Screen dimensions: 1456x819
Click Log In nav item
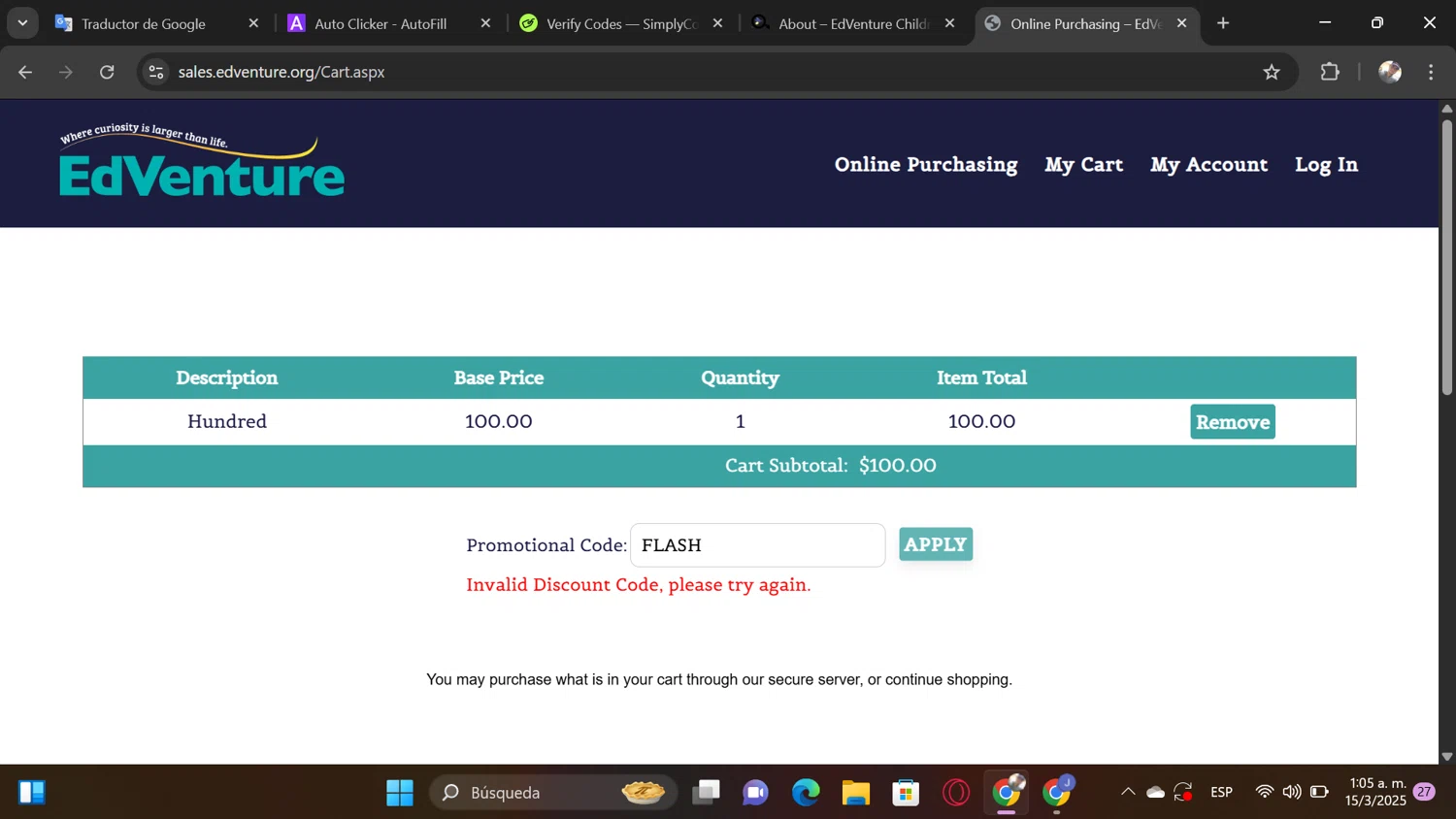click(1326, 165)
